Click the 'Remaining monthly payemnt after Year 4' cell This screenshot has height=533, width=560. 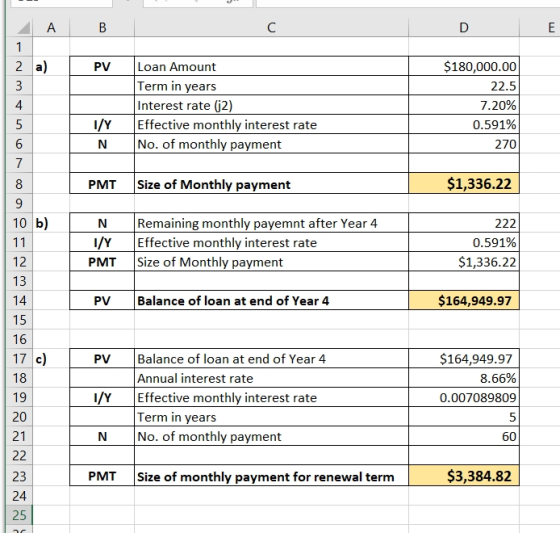point(271,223)
